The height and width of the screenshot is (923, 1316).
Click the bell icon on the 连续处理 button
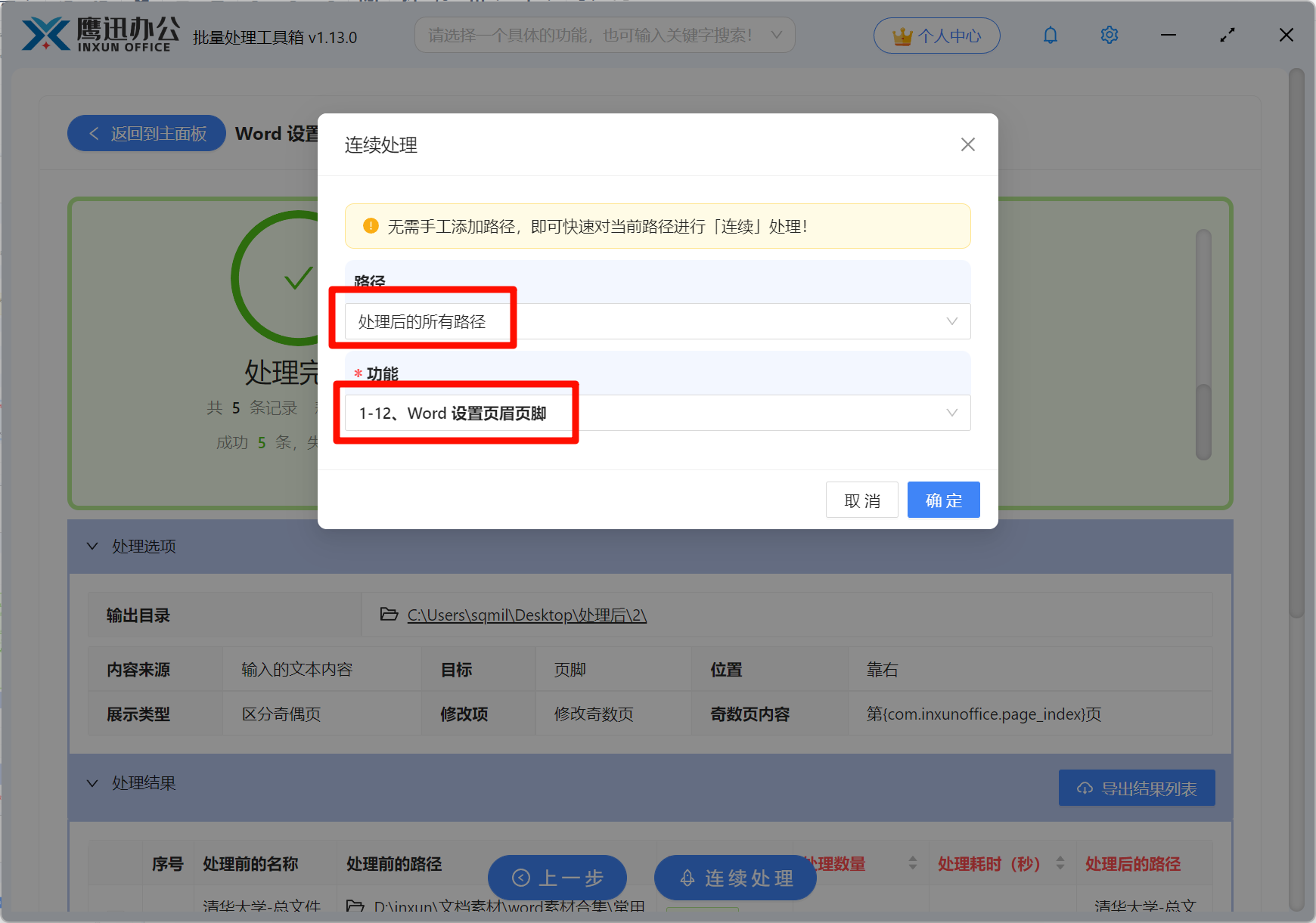pyautogui.click(x=687, y=878)
